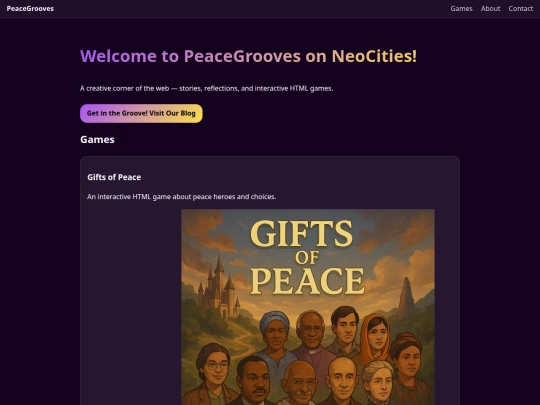This screenshot has width=540, height=405.
Task: Click the Welcome to PeaceGrooves heading
Action: [x=248, y=56]
